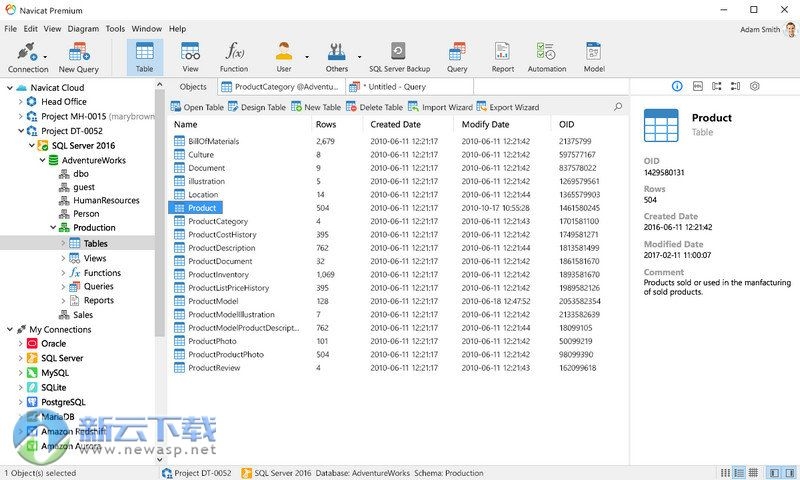The height and width of the screenshot is (480, 800).
Task: Click the Project DT-0052 status bar entry
Action: [197, 473]
